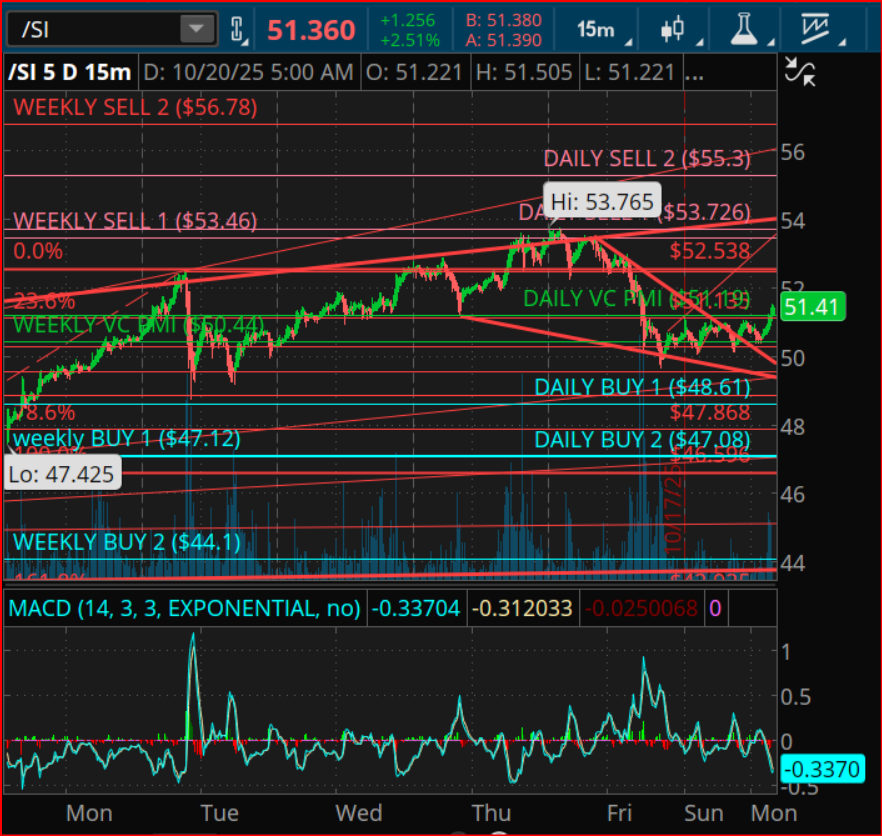Select the /SI 5 D 15m chart title
This screenshot has width=882, height=836.
(x=69, y=73)
